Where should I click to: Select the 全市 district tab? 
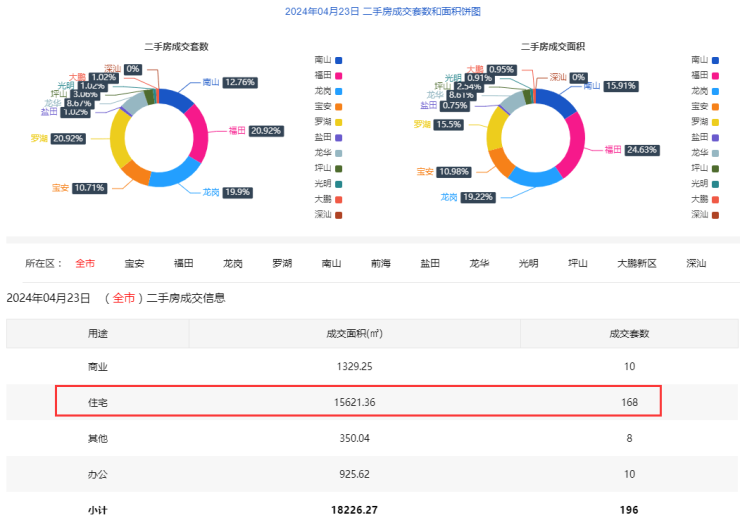[85, 264]
